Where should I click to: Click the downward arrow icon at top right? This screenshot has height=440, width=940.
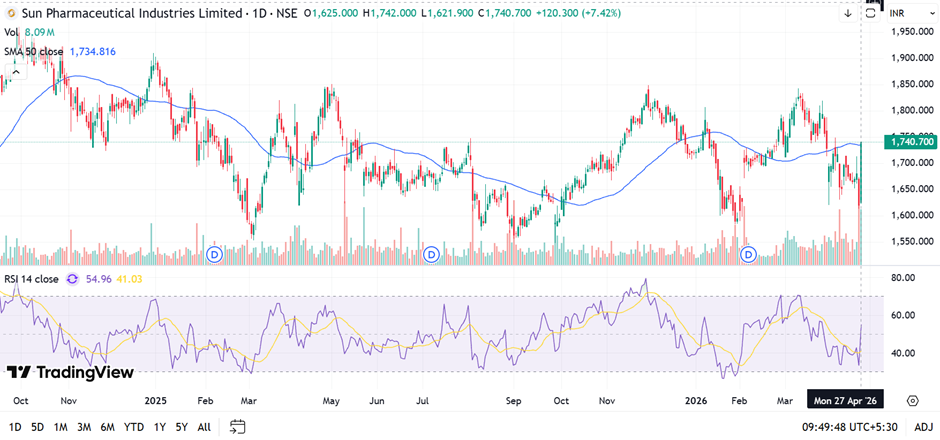pyautogui.click(x=847, y=14)
